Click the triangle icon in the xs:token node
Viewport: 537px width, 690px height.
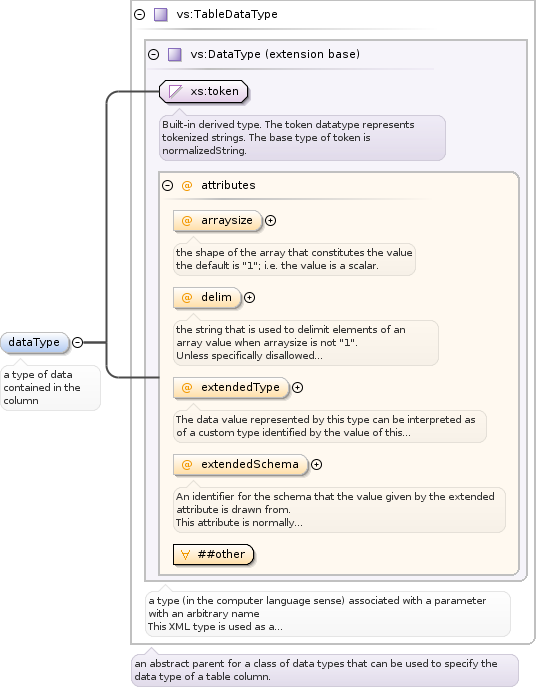[175, 92]
